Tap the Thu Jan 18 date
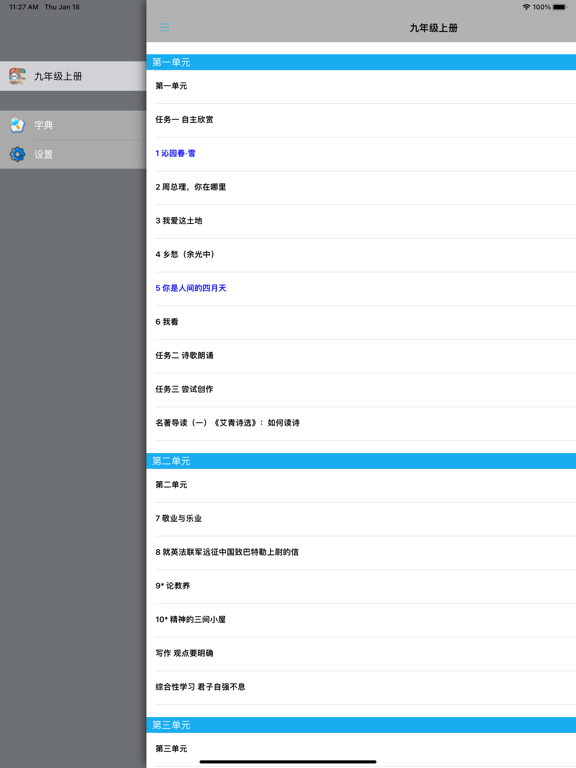The image size is (576, 768). (62, 7)
